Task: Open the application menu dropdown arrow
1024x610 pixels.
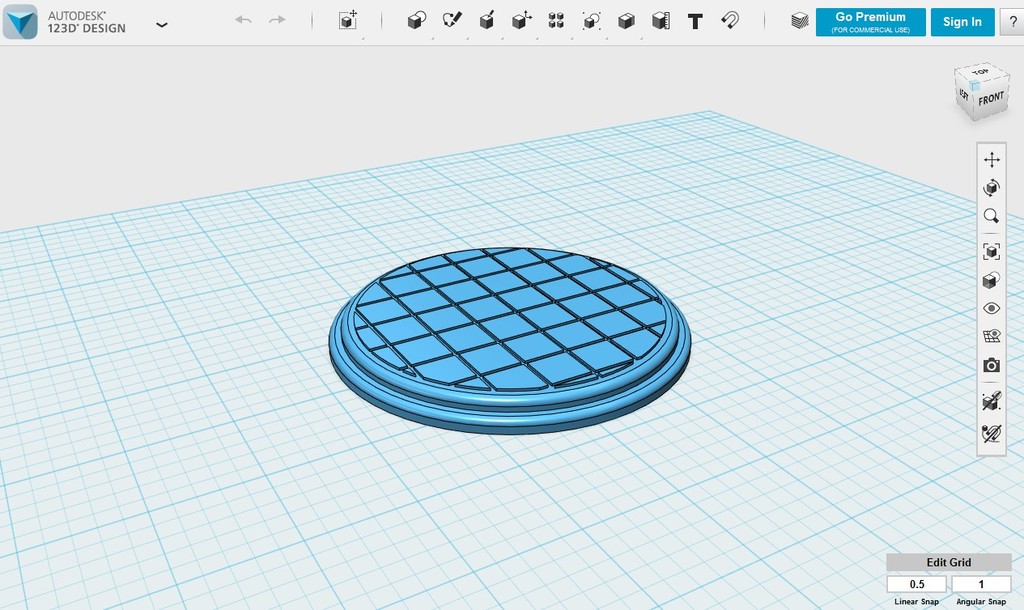Action: tap(162, 25)
